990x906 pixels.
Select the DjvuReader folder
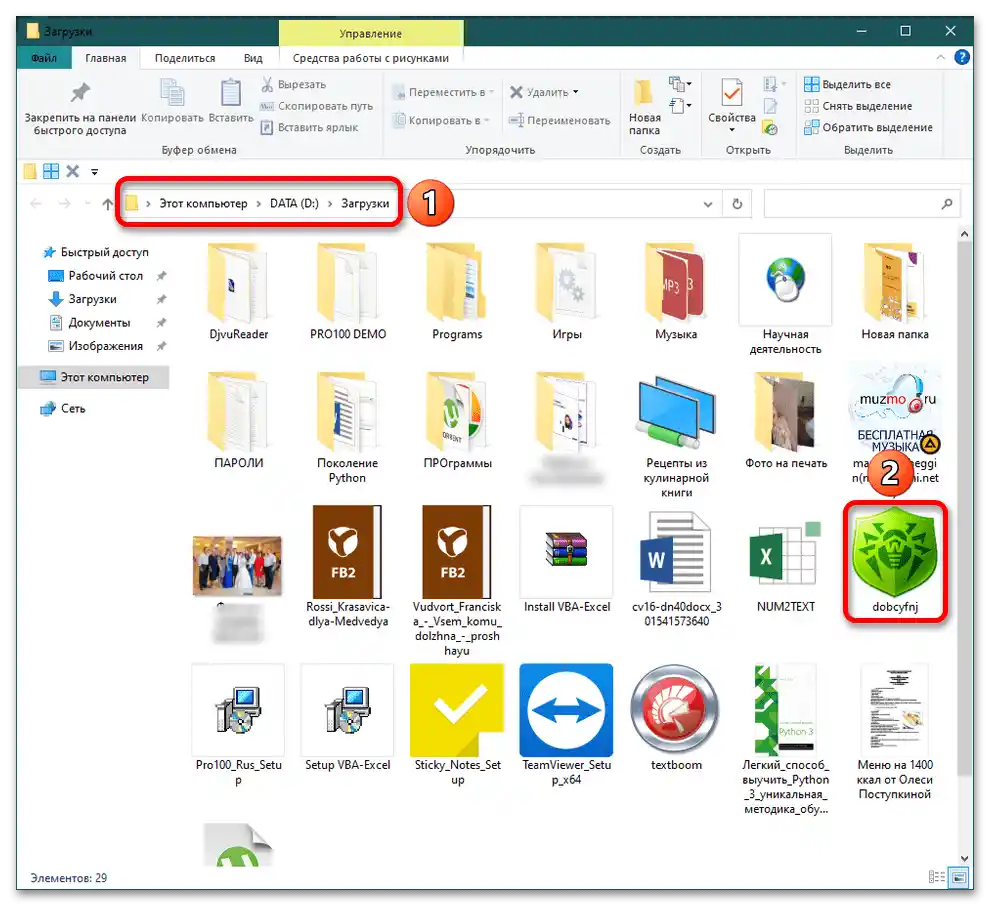pyautogui.click(x=239, y=291)
